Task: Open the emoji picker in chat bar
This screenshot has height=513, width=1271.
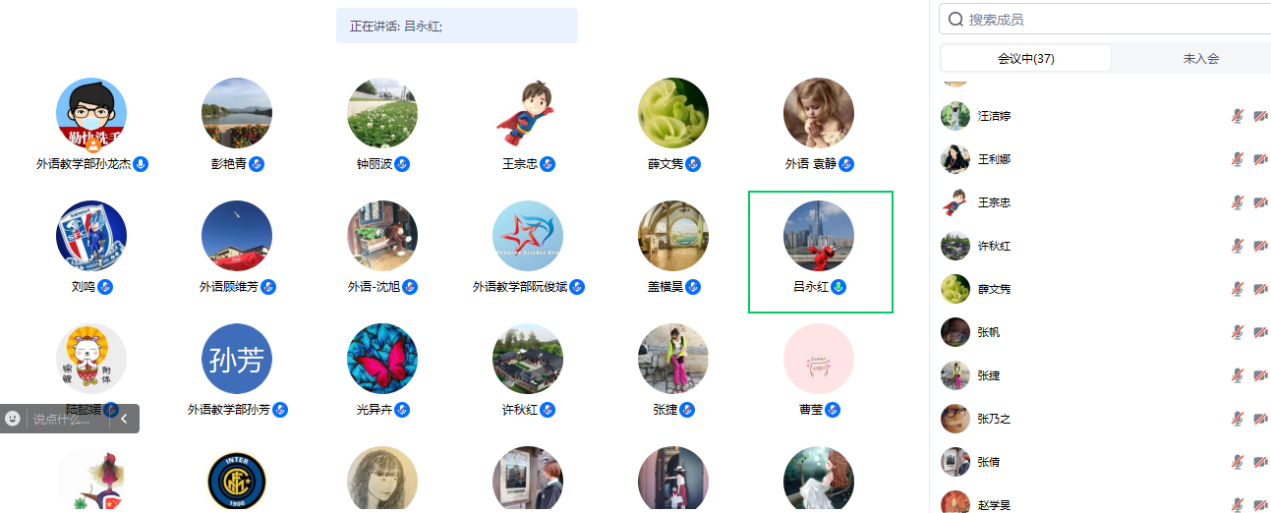Action: pyautogui.click(x=13, y=419)
